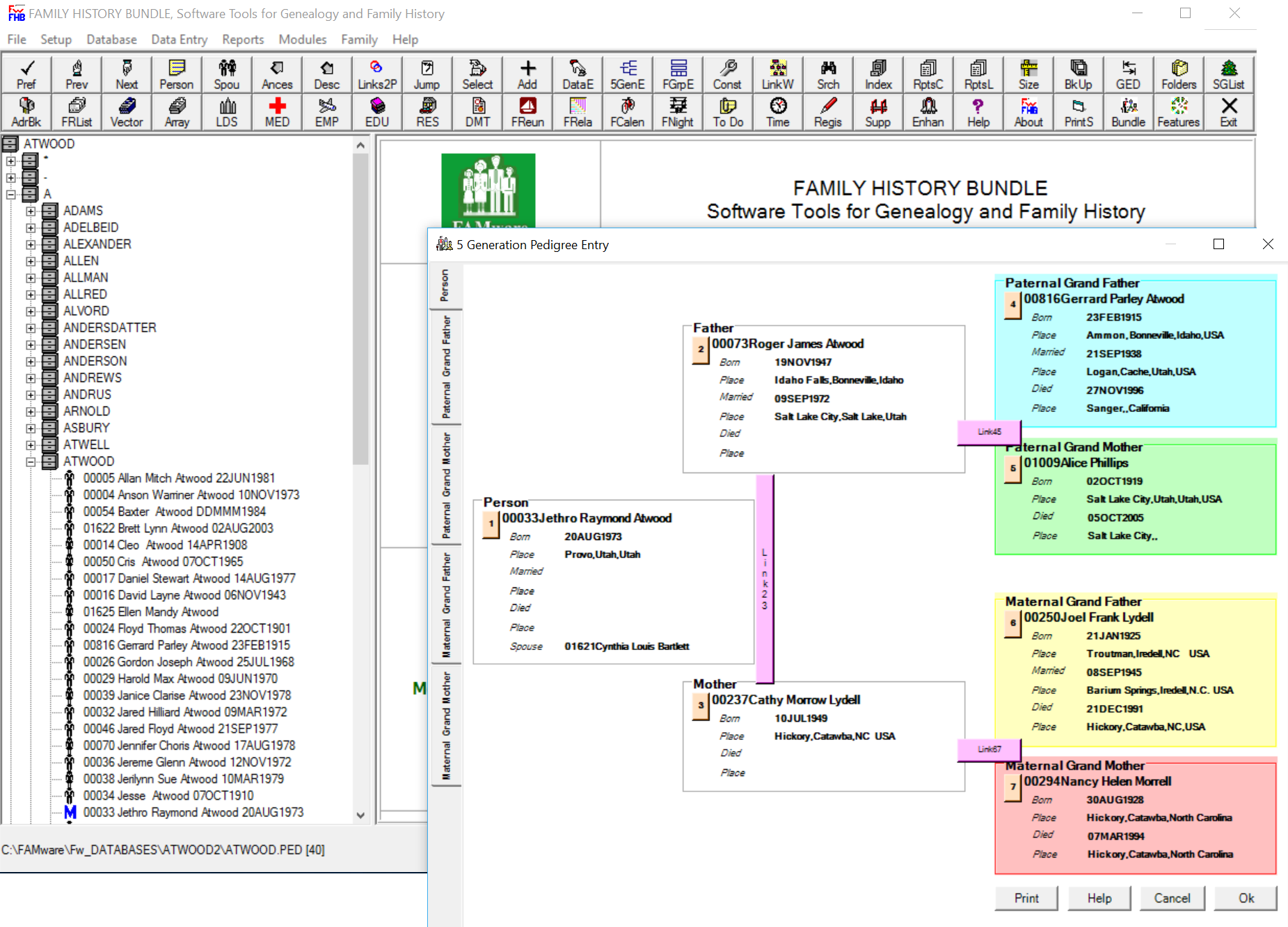Image resolution: width=1288 pixels, height=927 pixels.
Task: Open the Ances ancestors tool
Action: (277, 74)
